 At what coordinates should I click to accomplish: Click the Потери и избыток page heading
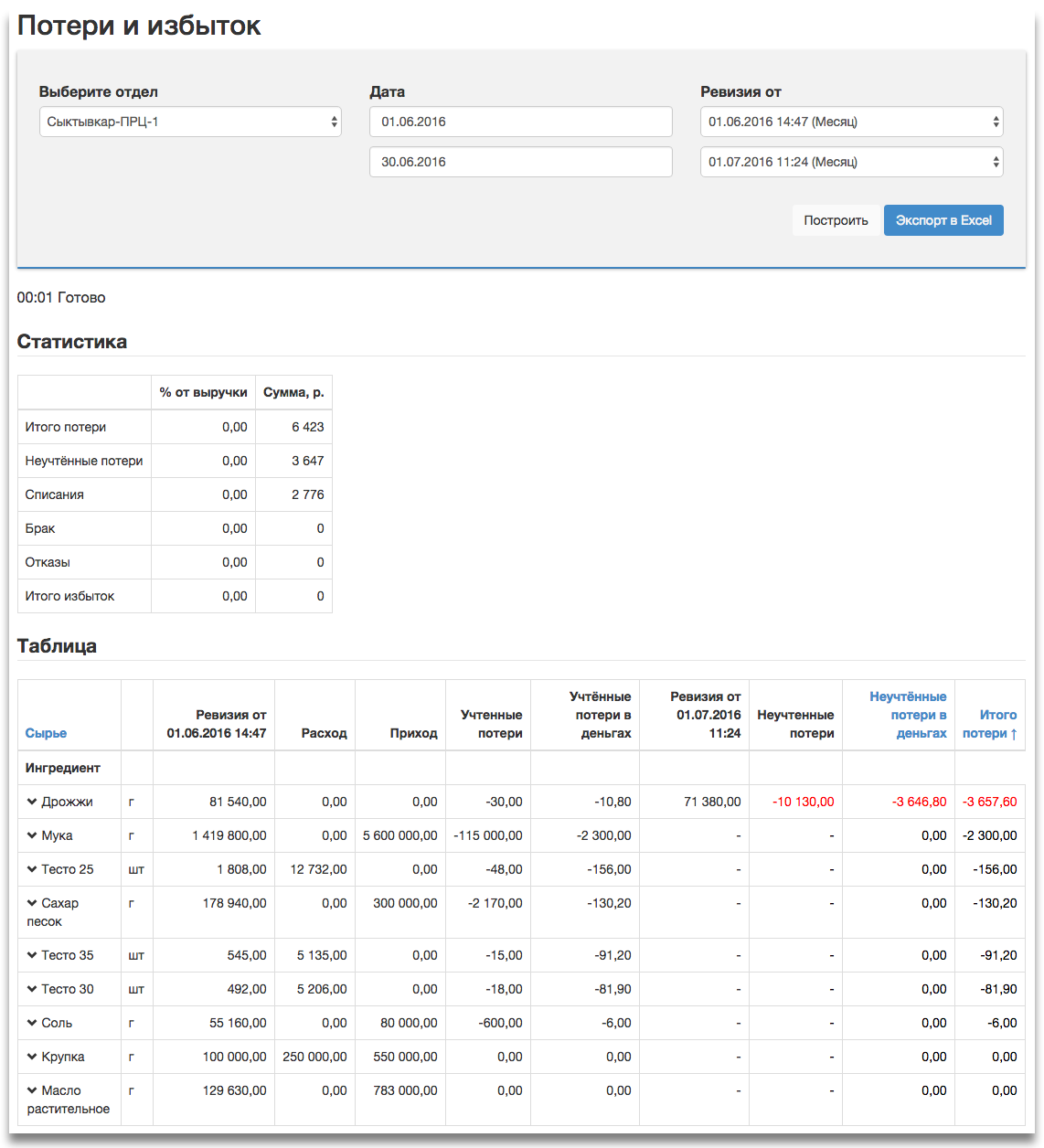click(139, 26)
